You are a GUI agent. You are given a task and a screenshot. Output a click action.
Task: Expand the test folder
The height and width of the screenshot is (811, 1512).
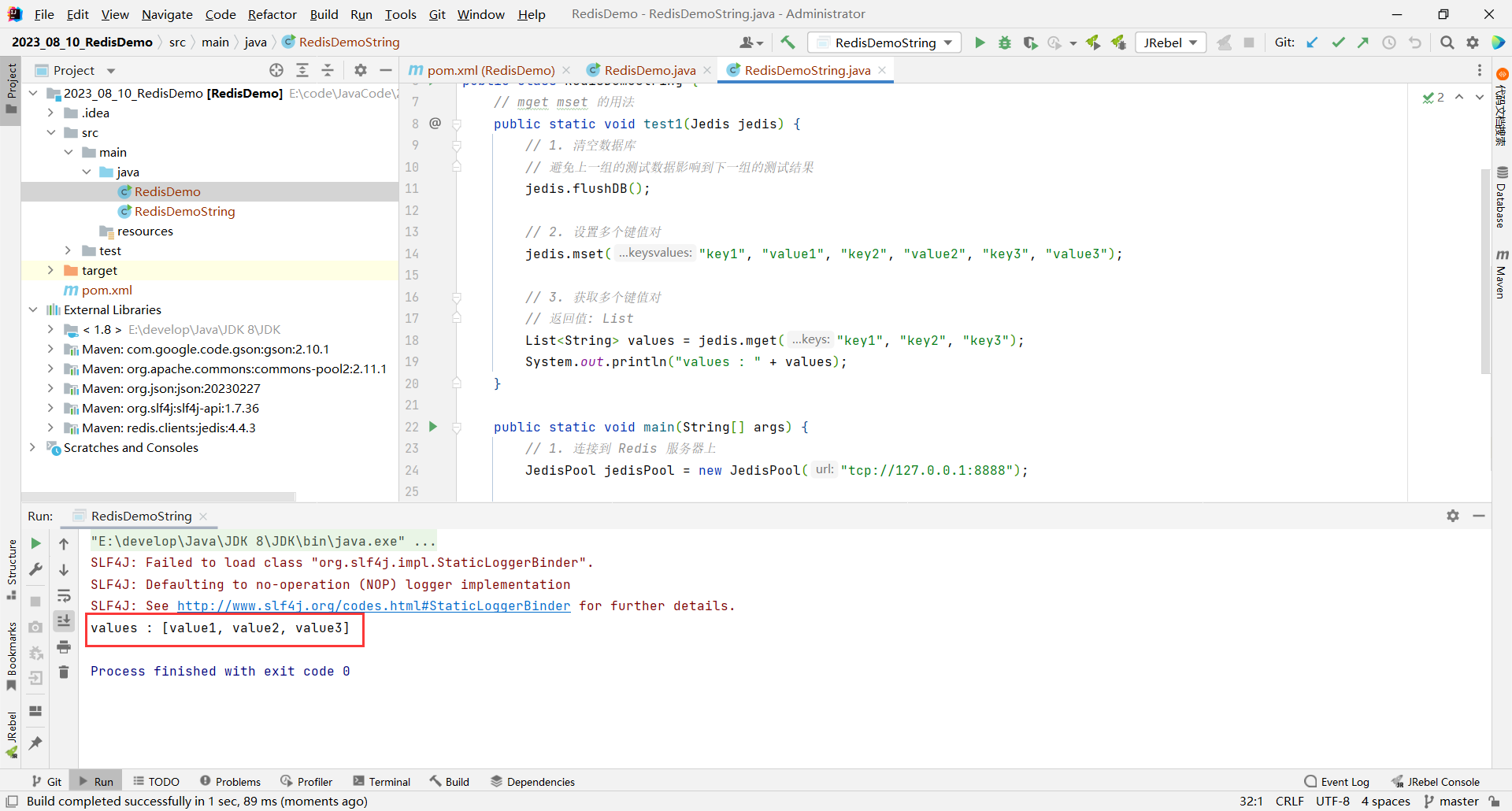point(69,250)
